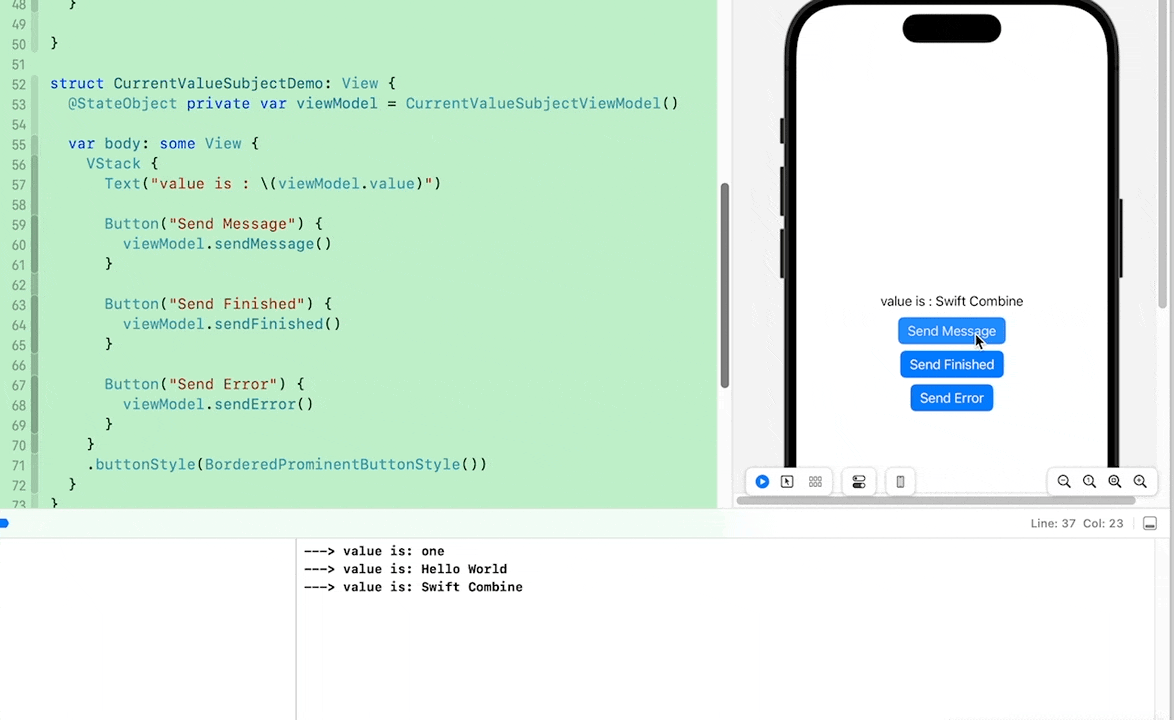Click the blue activity indicator at status bar left
The image size is (1174, 720).
(x=4, y=523)
